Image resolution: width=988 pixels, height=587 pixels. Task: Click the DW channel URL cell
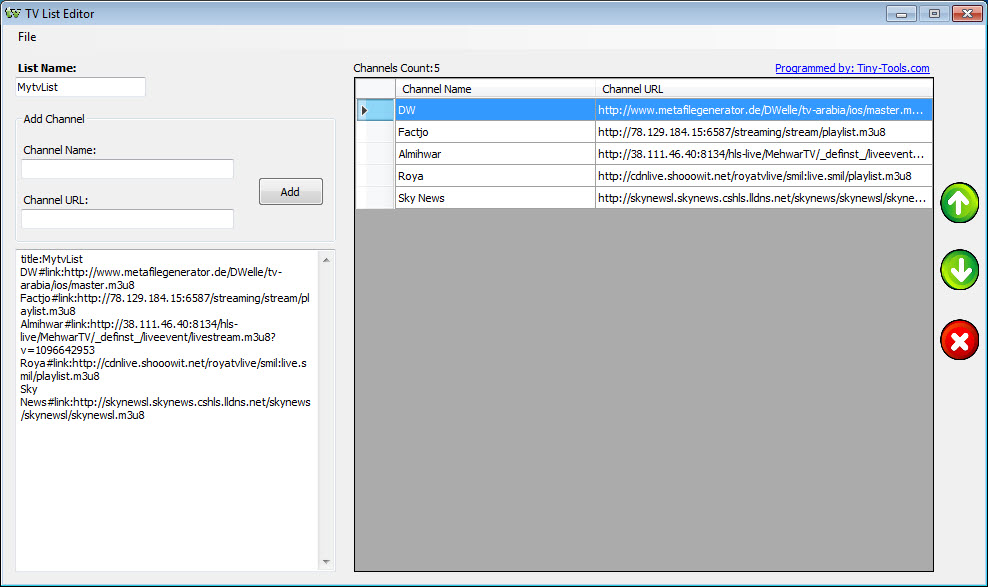764,110
